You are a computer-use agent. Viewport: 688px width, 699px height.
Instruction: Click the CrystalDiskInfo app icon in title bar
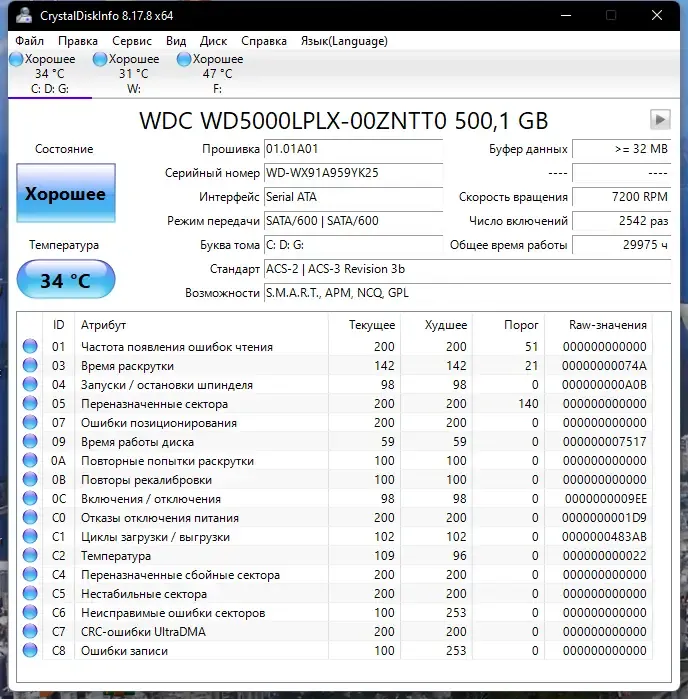tap(24, 15)
